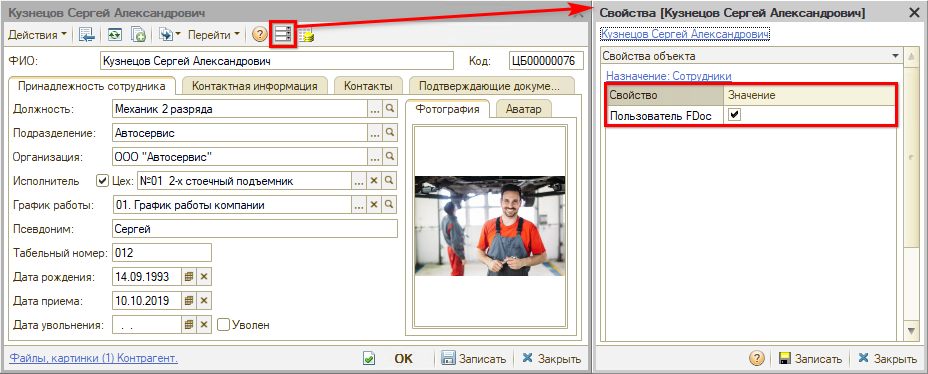Click the Подразделение field Автосервис
Screen dimensions: 928x374
[239, 133]
